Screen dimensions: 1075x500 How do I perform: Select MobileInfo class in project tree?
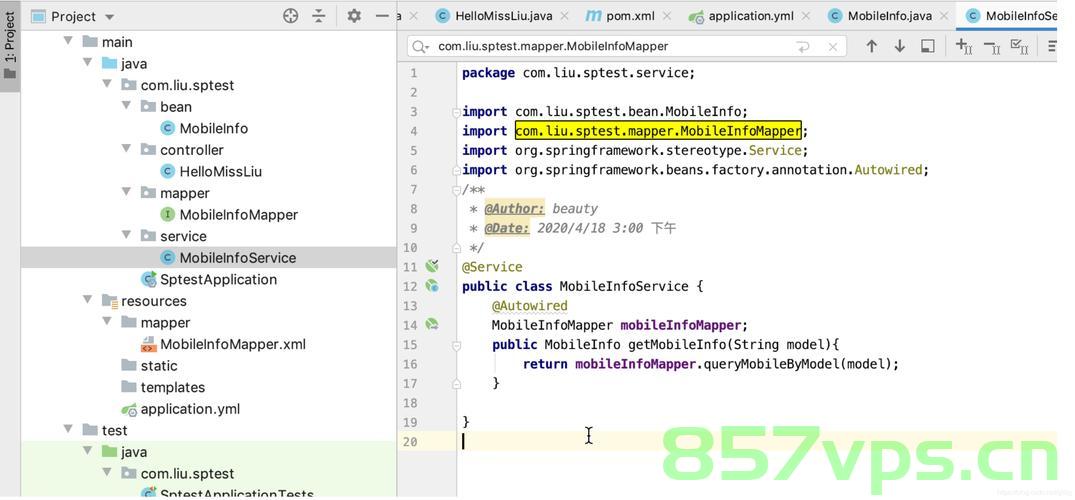coord(213,128)
